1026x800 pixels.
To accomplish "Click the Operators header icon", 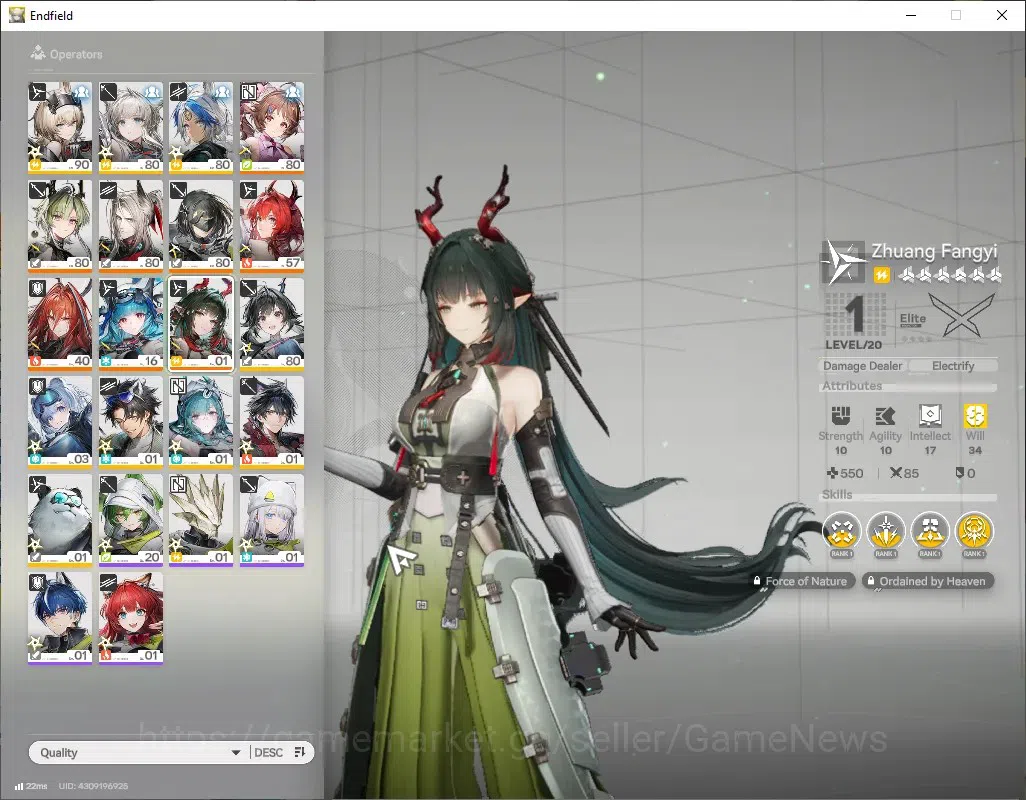I will [38, 53].
